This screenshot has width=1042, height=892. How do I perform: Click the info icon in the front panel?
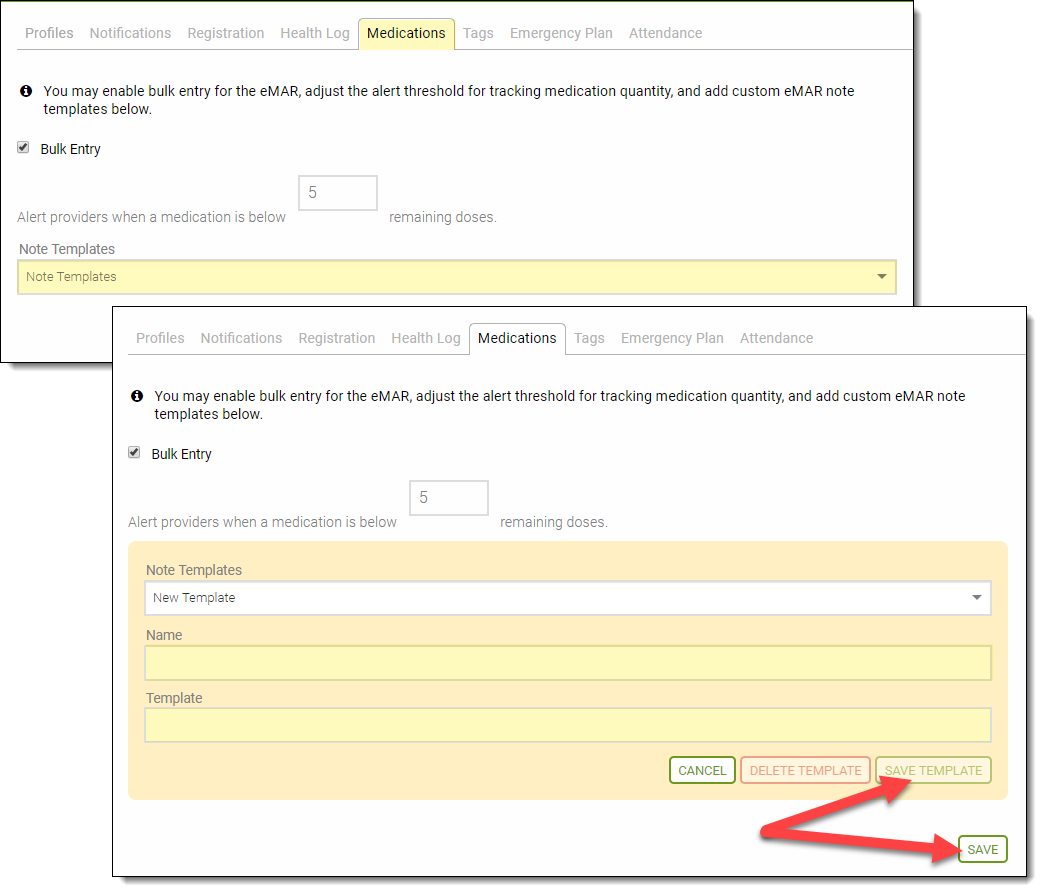point(137,396)
